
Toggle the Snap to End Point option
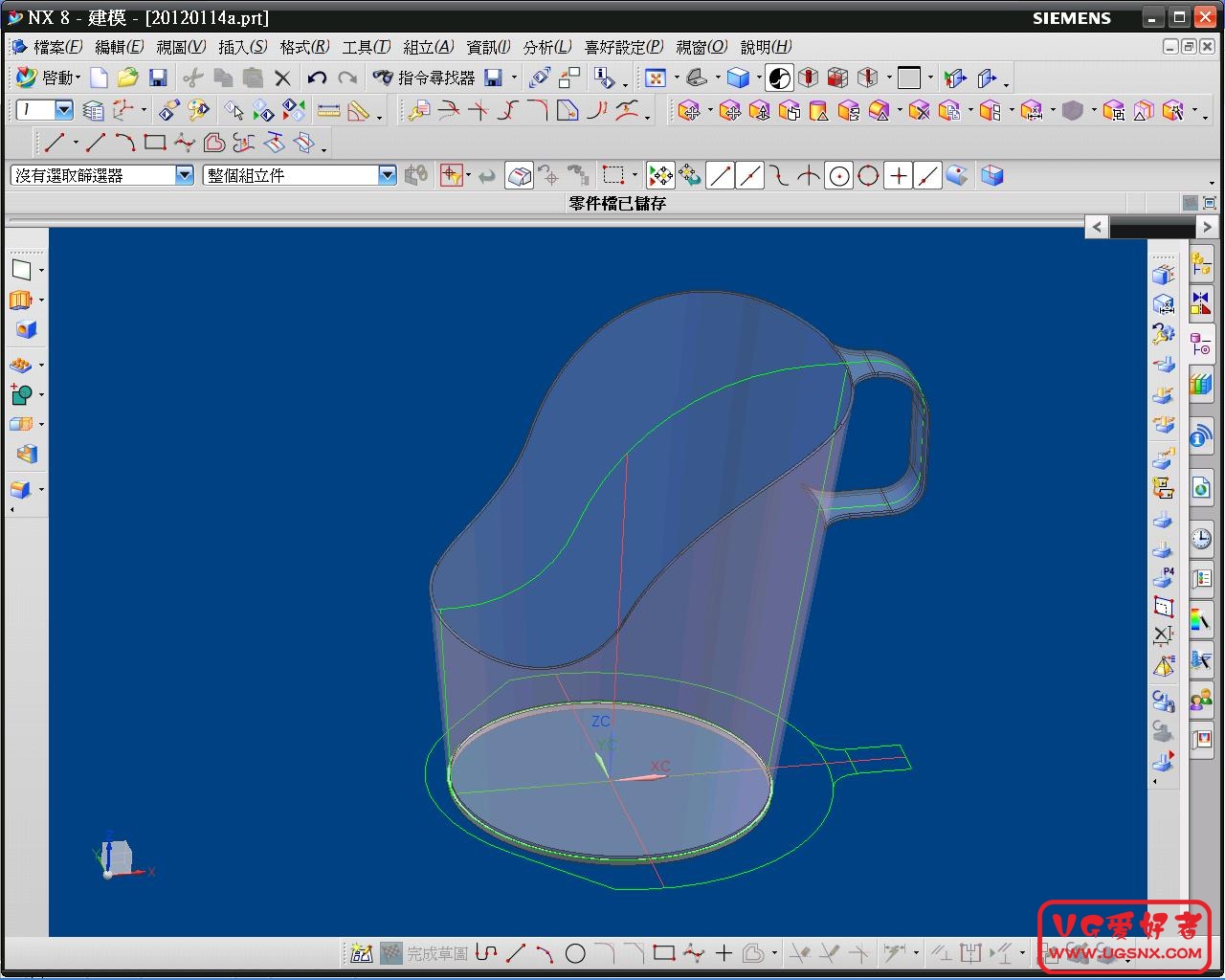coord(721,175)
